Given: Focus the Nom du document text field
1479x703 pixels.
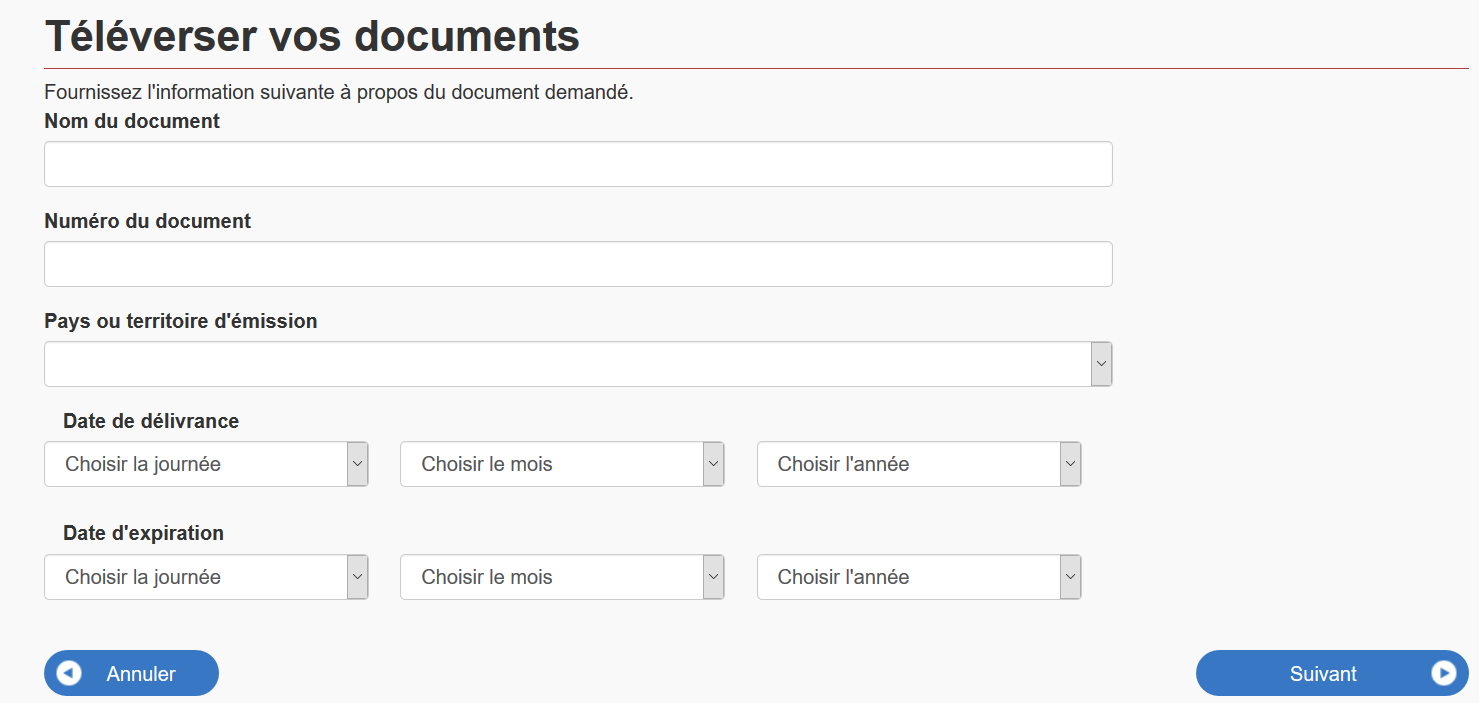Looking at the screenshot, I should [578, 164].
